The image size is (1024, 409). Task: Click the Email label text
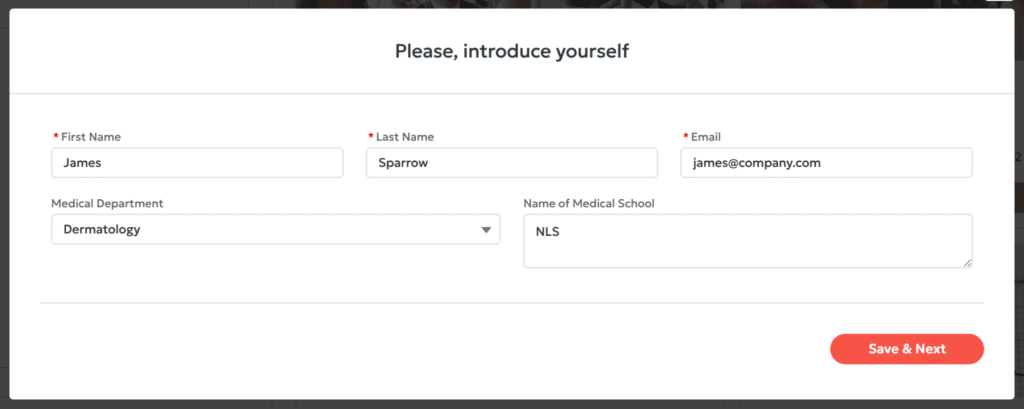click(705, 137)
